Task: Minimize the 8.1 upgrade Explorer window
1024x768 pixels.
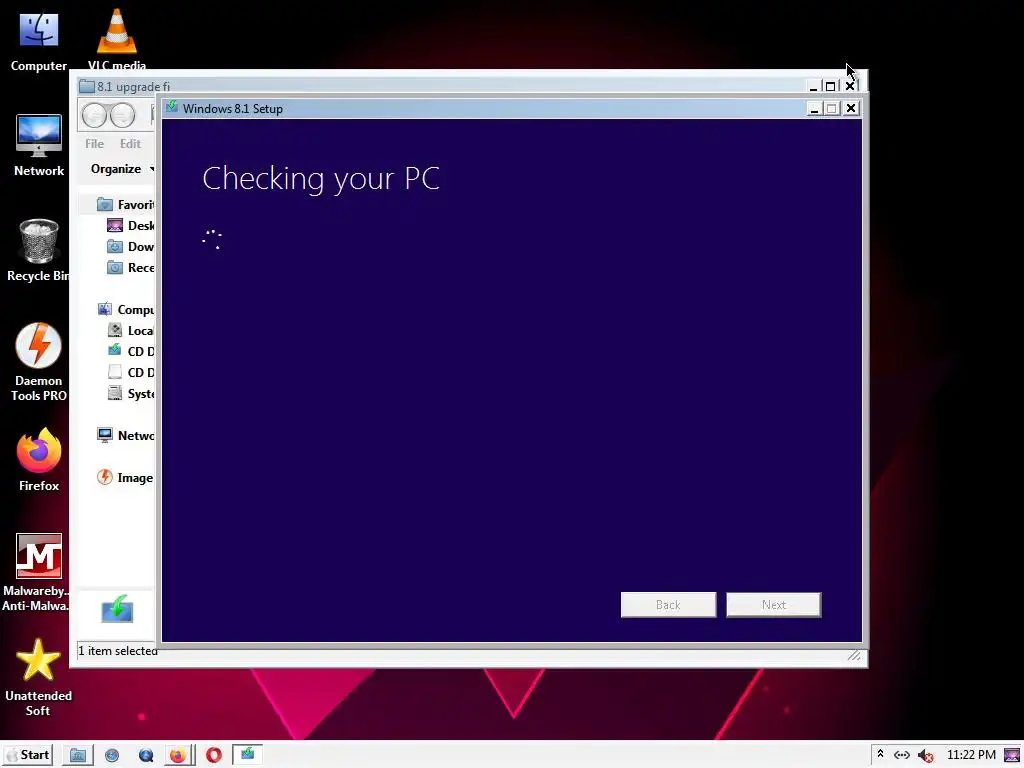Action: [x=814, y=86]
